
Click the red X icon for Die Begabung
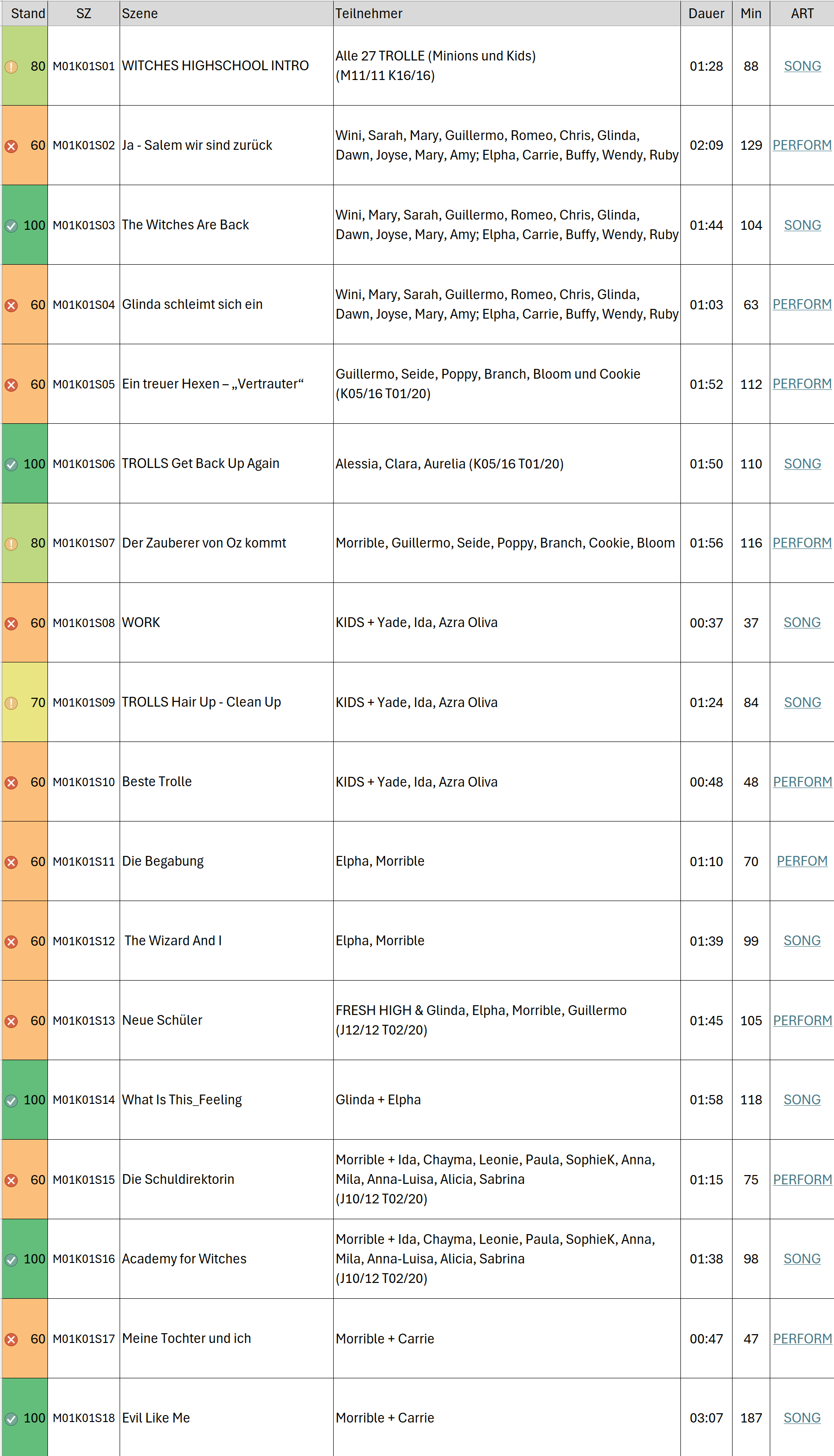[x=11, y=862]
